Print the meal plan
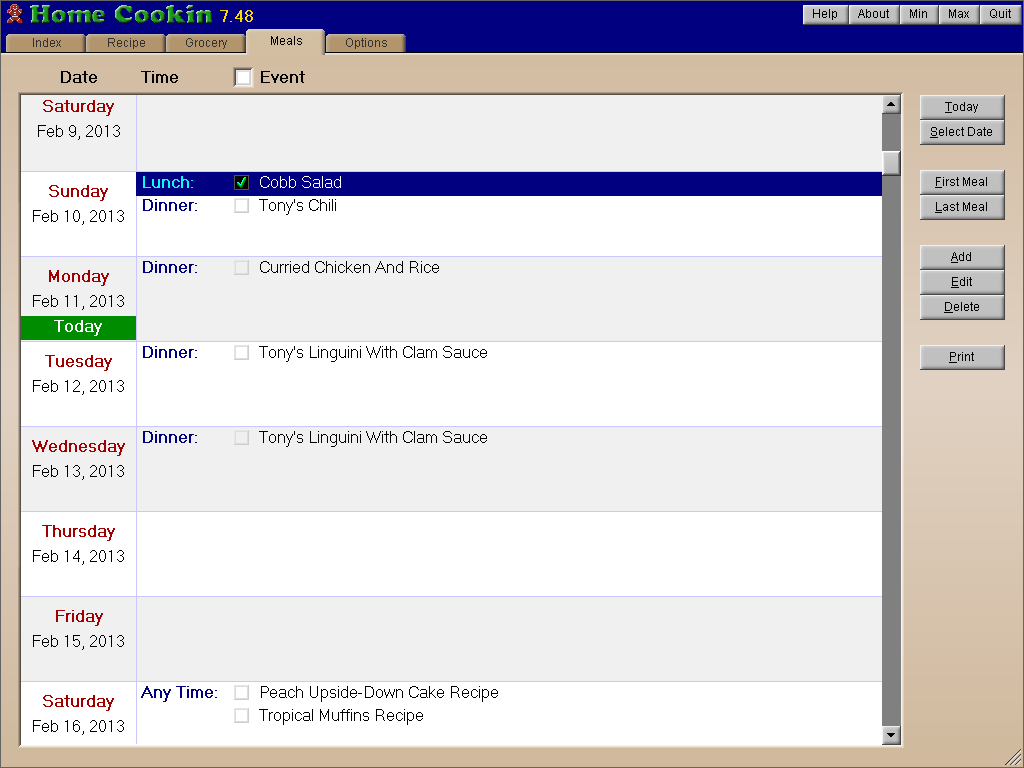This screenshot has width=1024, height=768. tap(961, 357)
